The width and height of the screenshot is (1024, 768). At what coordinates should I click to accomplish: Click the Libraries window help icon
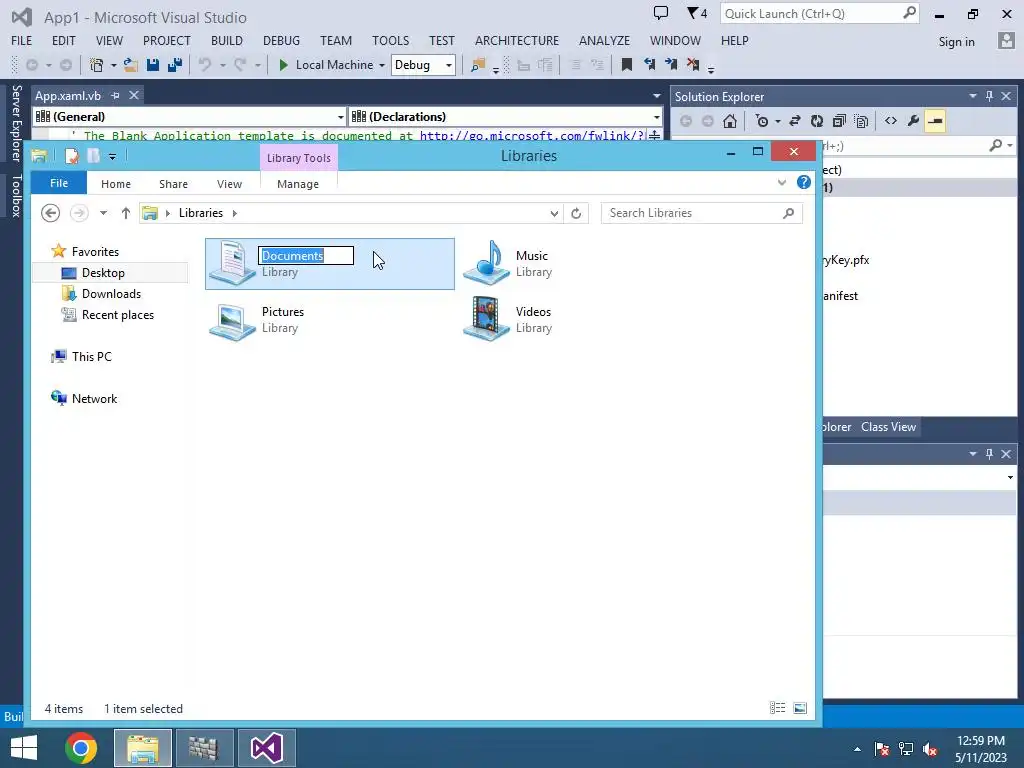tap(804, 183)
